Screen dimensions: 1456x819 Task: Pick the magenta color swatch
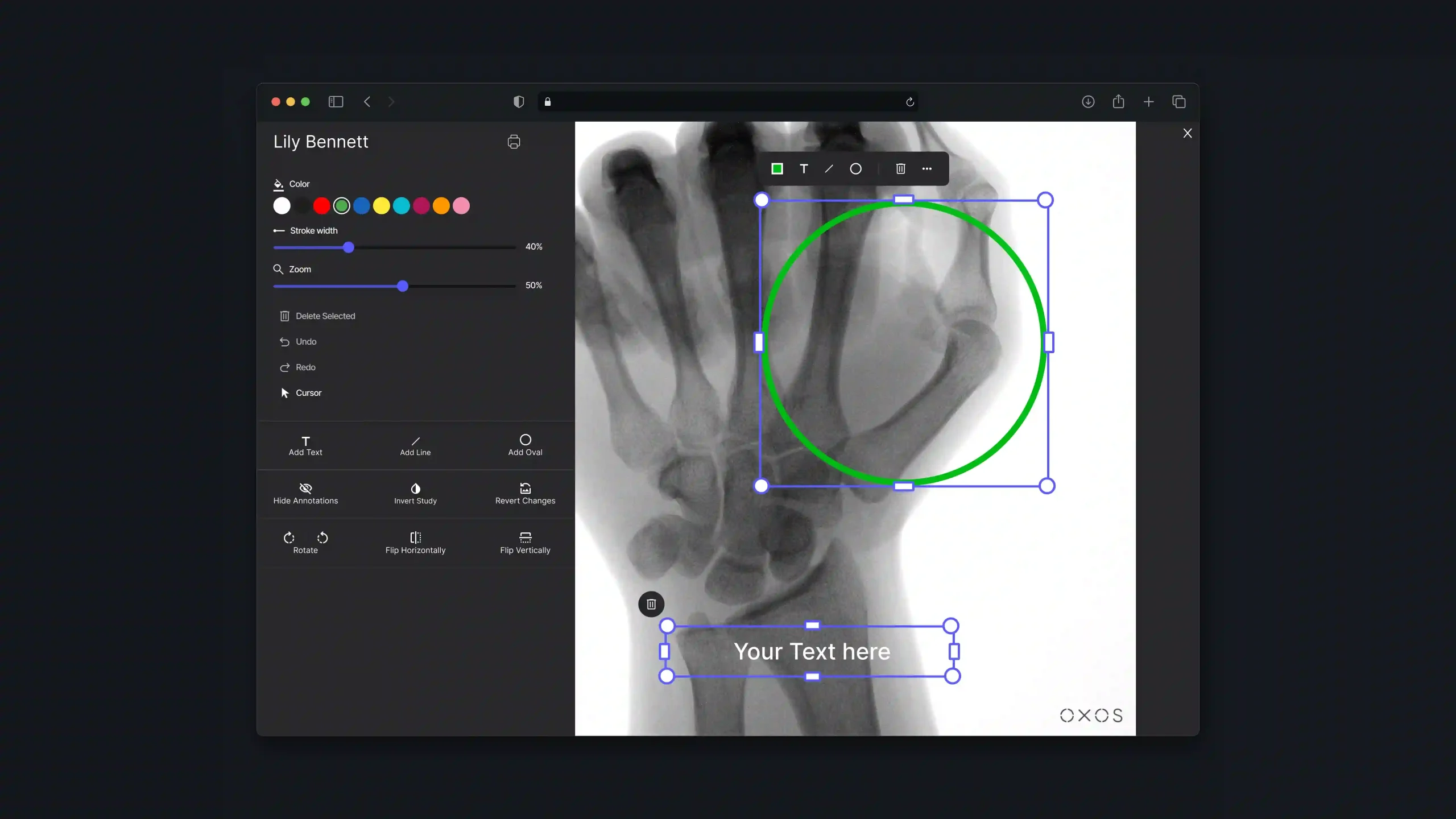[x=421, y=206]
